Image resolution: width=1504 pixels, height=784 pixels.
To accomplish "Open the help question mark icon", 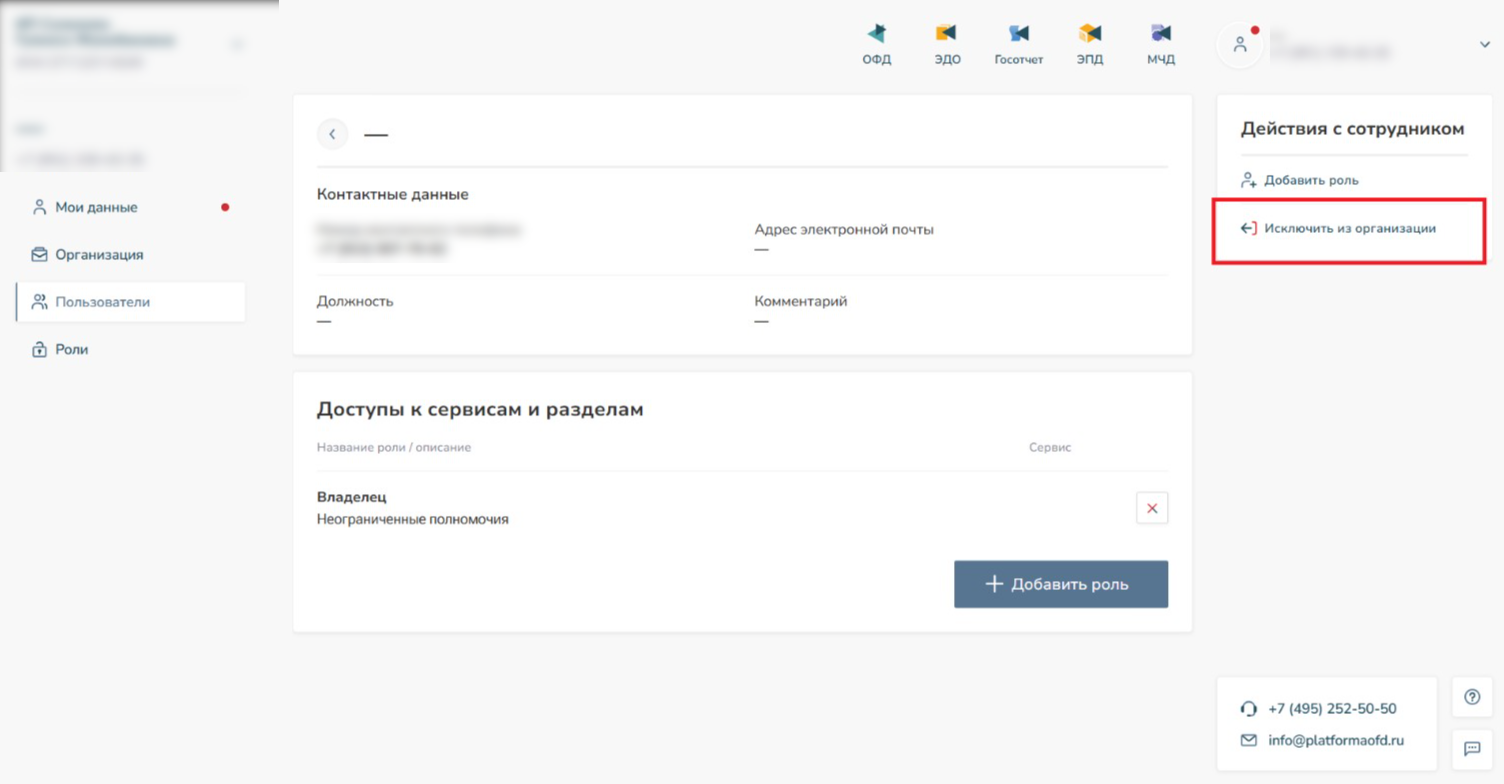I will [1472, 697].
